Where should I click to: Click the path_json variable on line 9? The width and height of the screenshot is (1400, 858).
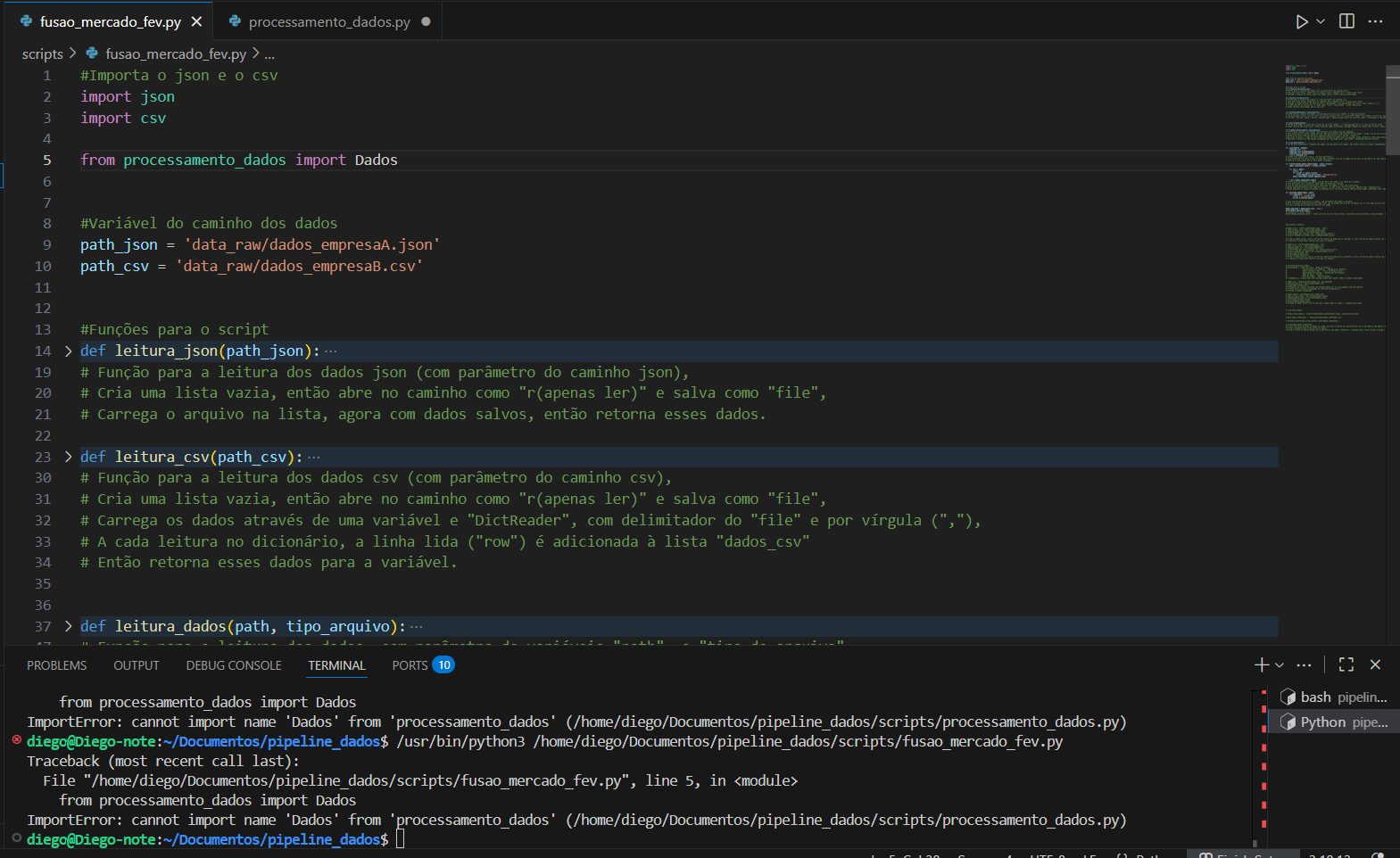119,245
